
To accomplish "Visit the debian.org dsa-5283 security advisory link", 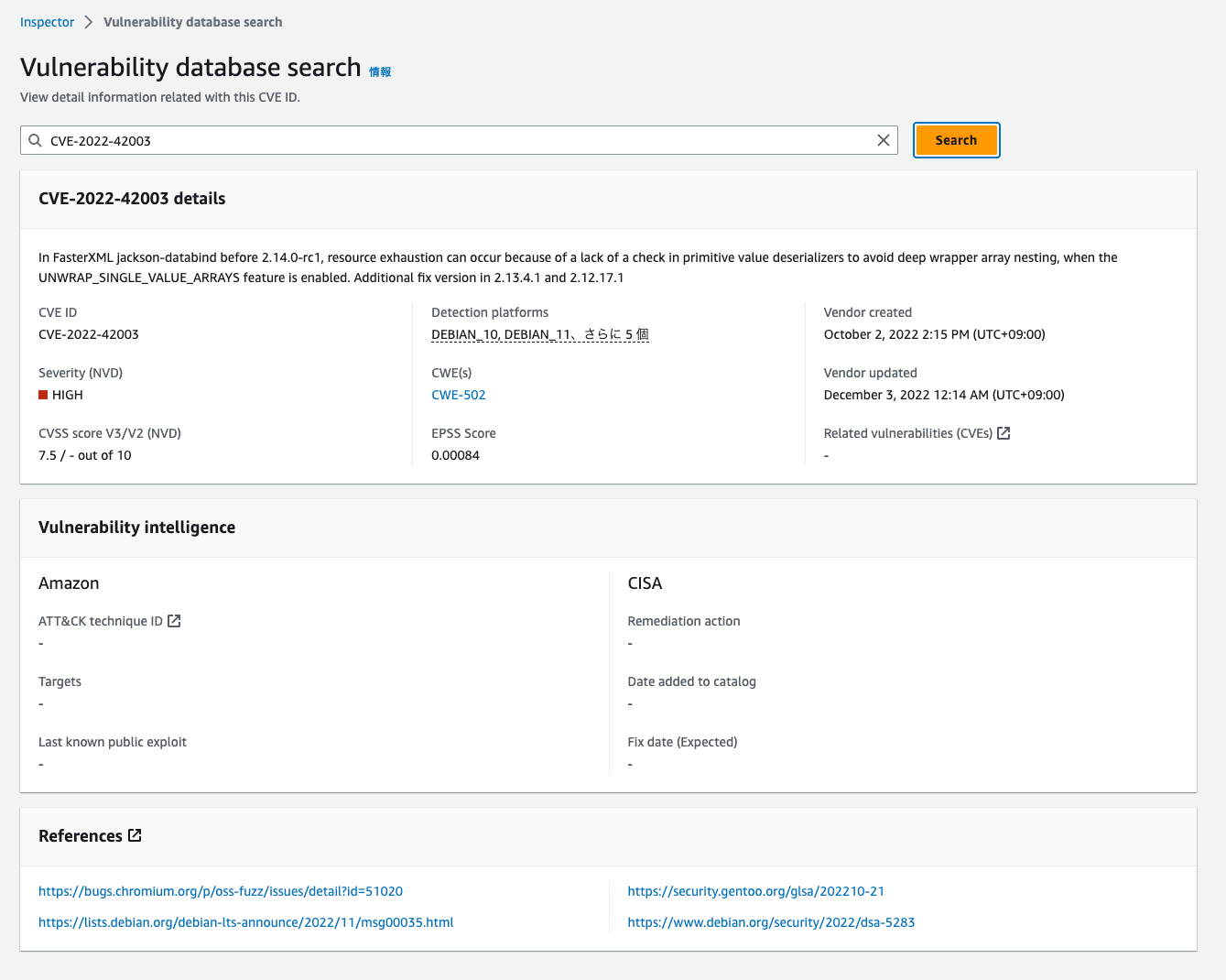I will 771,922.
